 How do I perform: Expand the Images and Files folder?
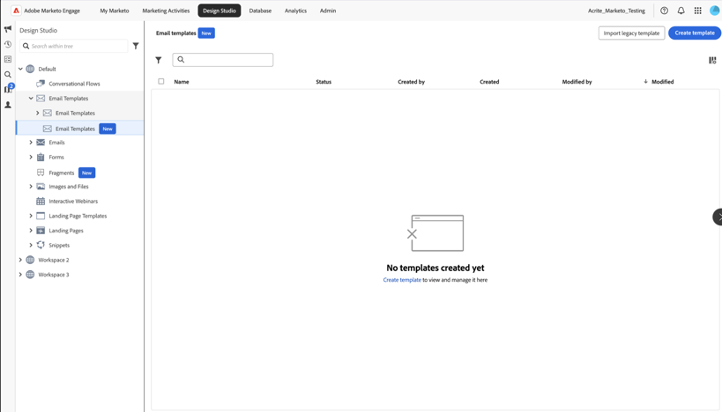31,186
